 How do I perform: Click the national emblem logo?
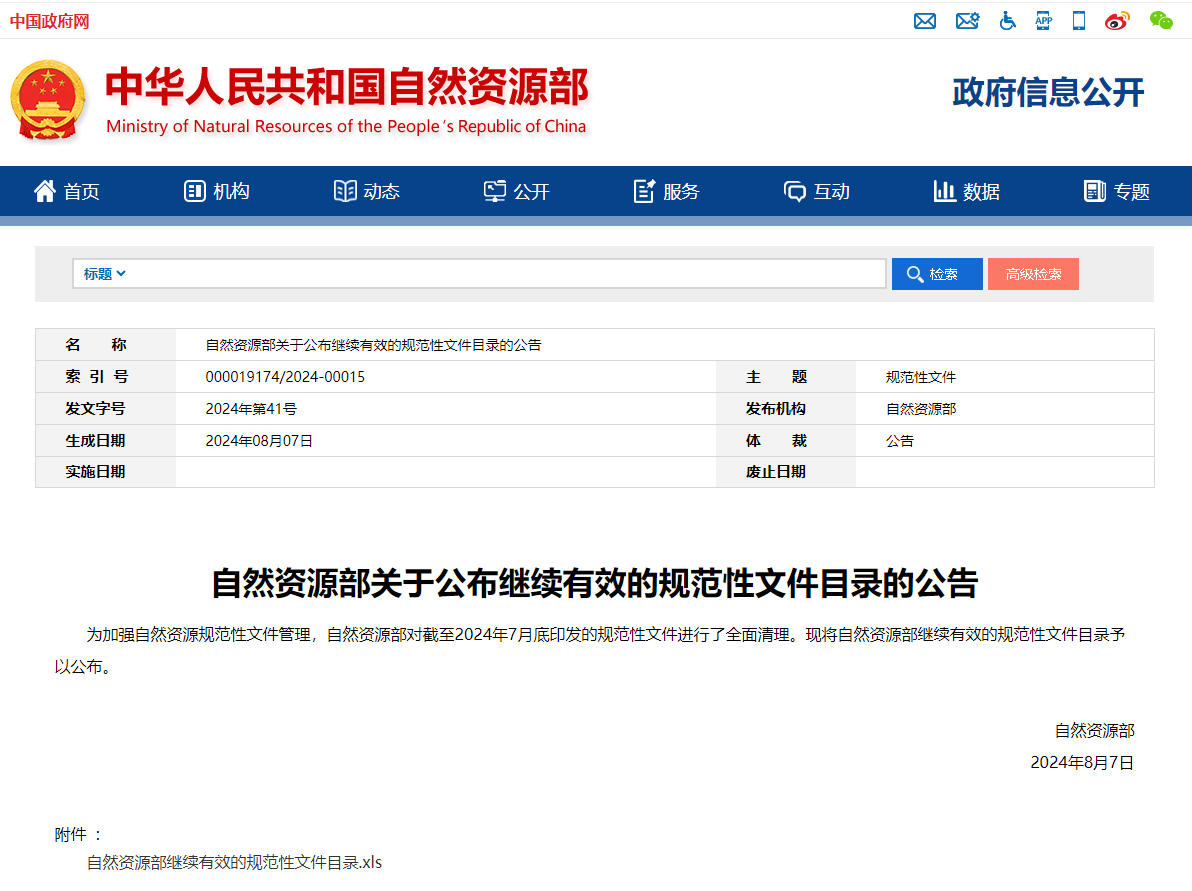[49, 99]
